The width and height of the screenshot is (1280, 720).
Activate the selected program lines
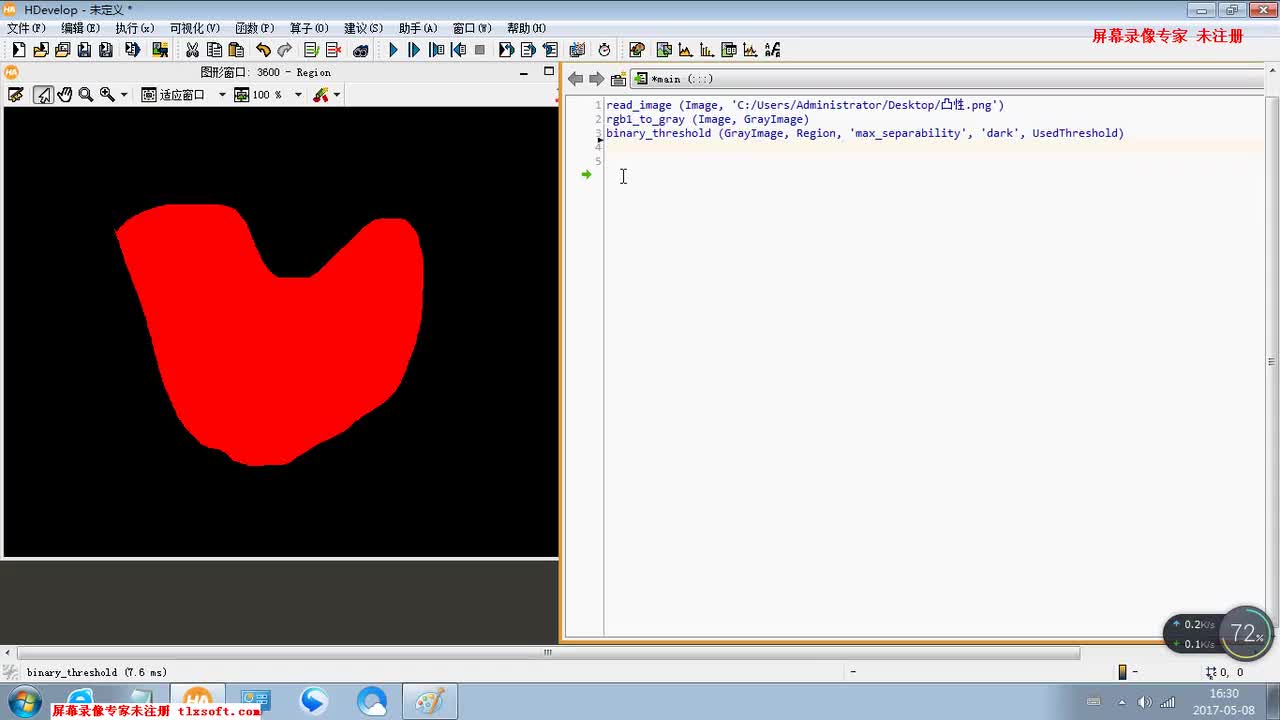click(x=311, y=50)
